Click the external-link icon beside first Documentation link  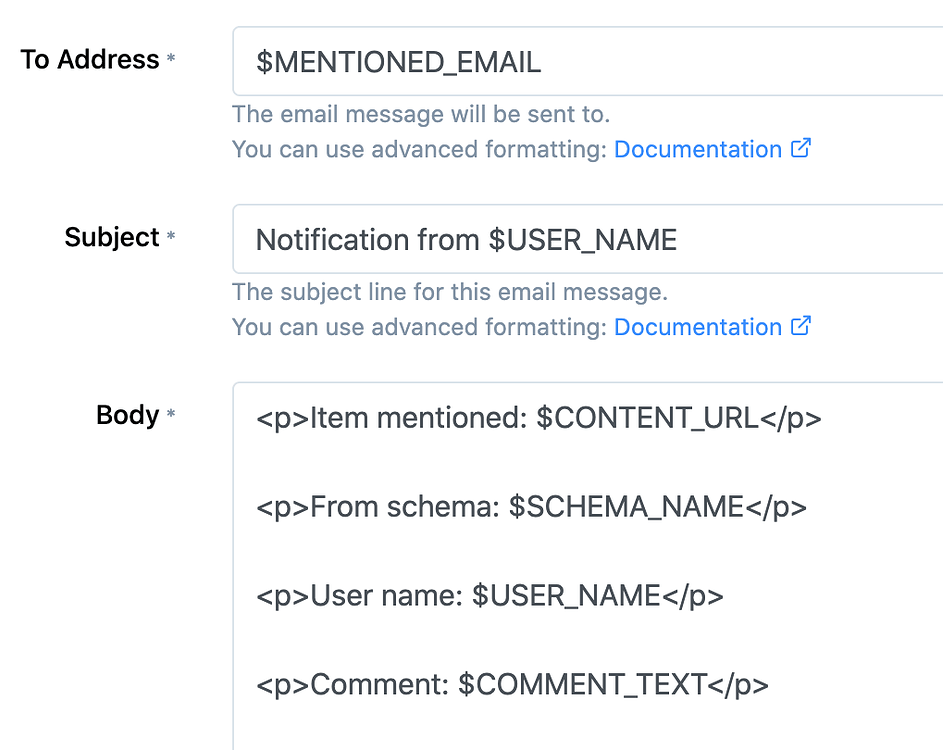801,148
